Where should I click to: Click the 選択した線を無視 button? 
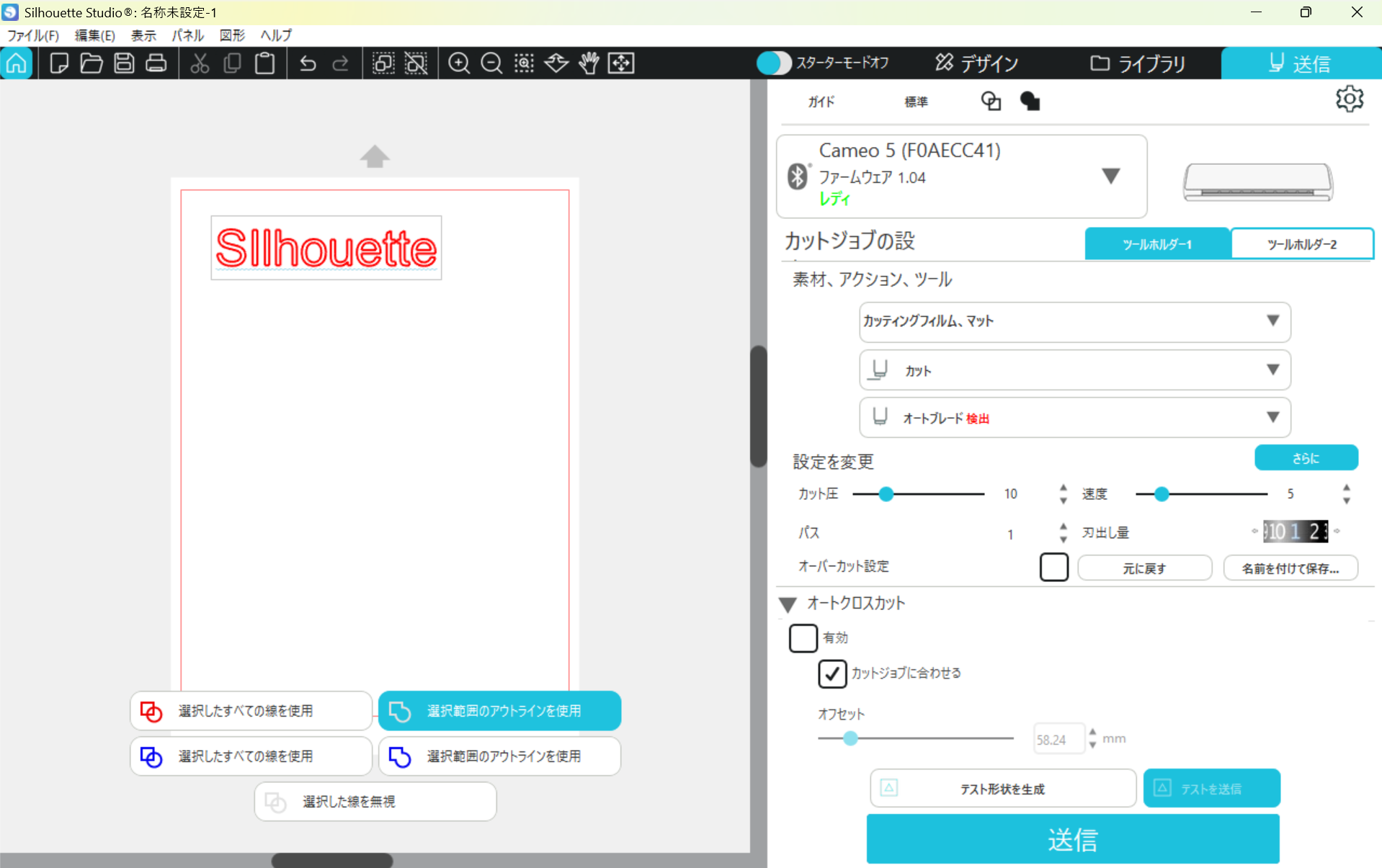pyautogui.click(x=375, y=802)
